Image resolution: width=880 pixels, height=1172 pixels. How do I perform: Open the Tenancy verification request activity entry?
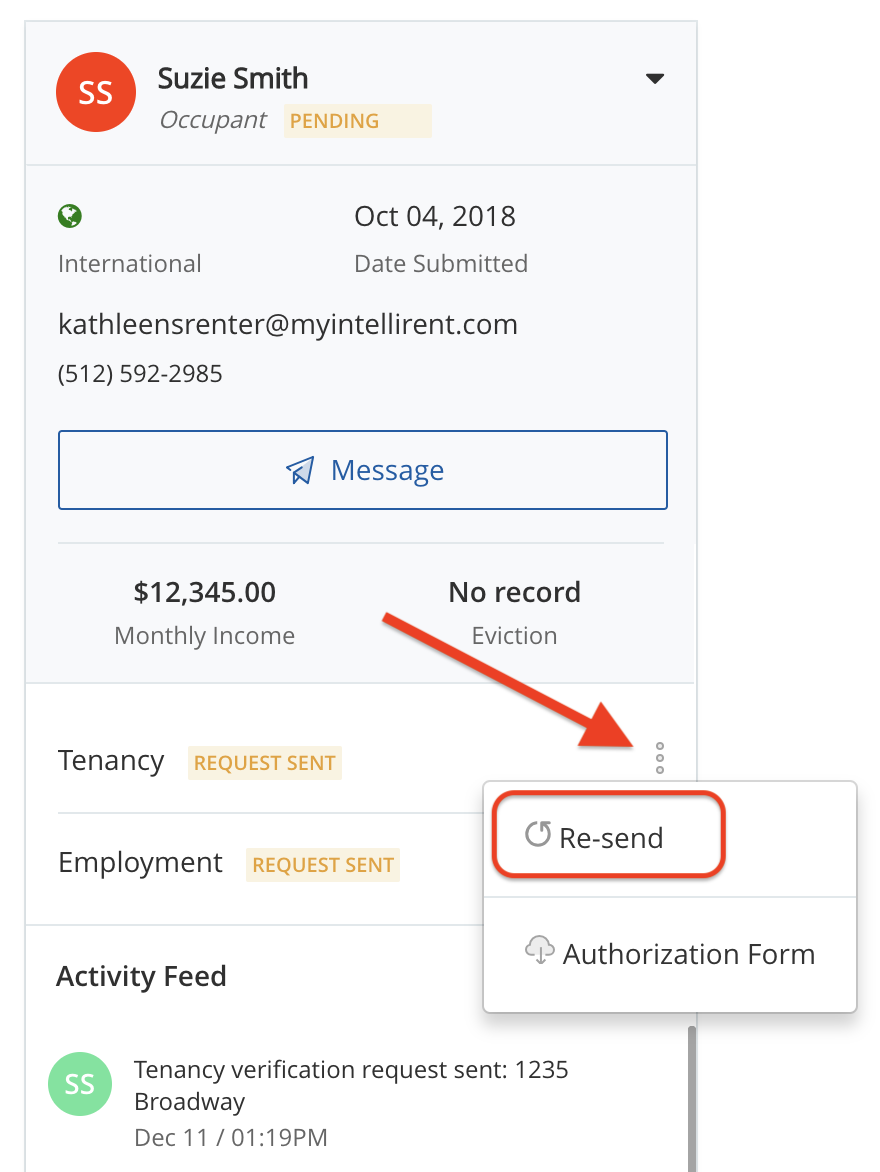(x=351, y=1085)
